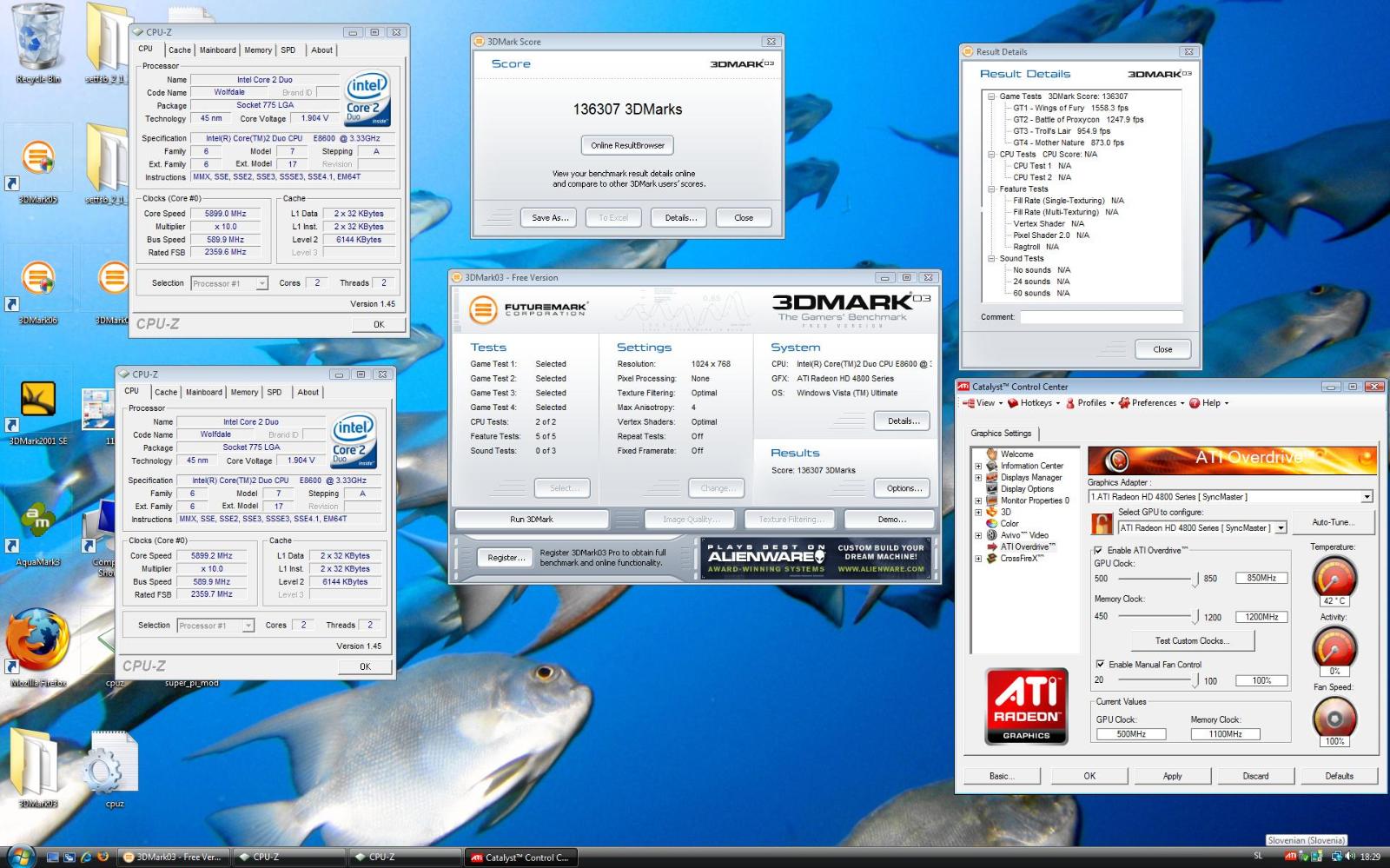Screen dimensions: 1390x868
Task: Toggle Enable Manual Fan Control checkbox
Action: pyautogui.click(x=1100, y=664)
